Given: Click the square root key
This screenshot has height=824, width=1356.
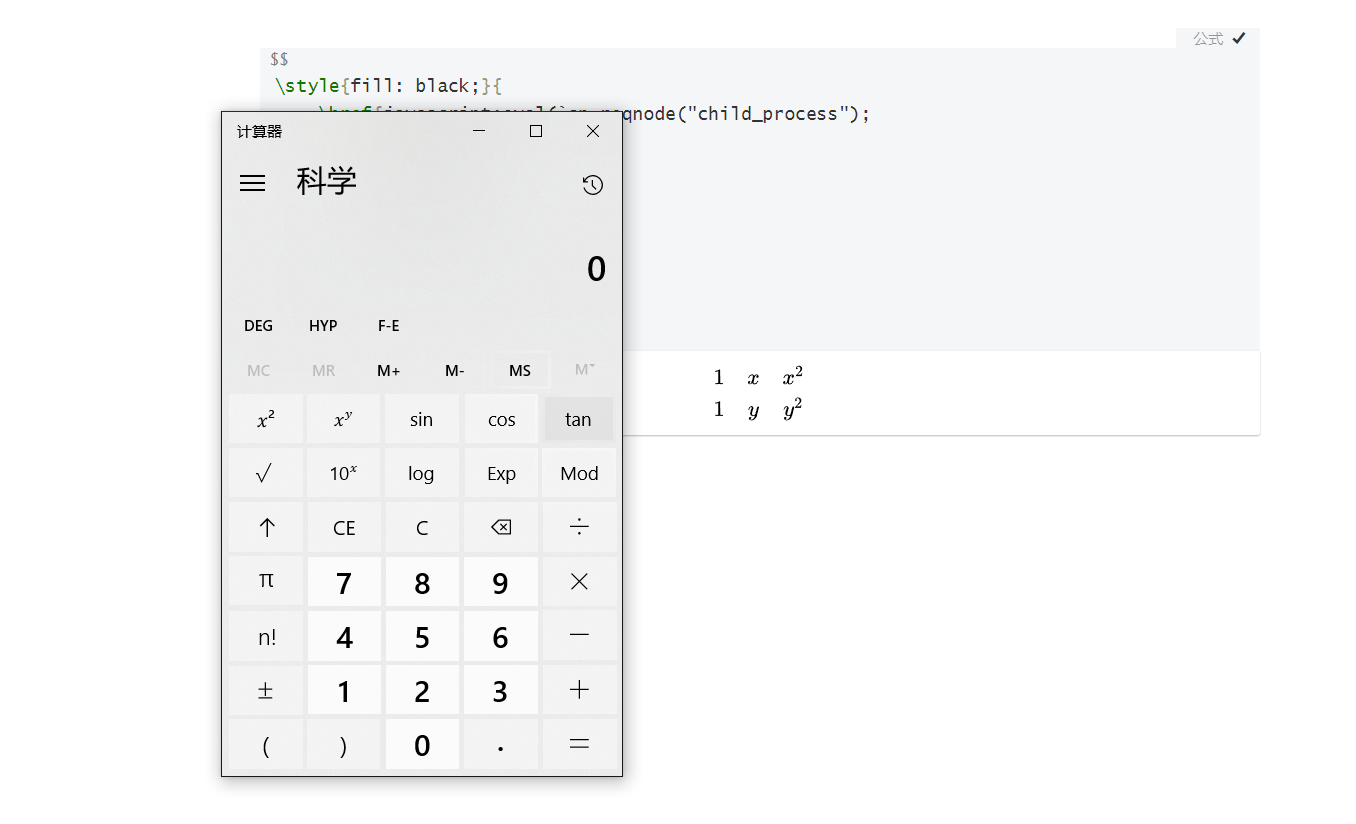Looking at the screenshot, I should (x=265, y=473).
